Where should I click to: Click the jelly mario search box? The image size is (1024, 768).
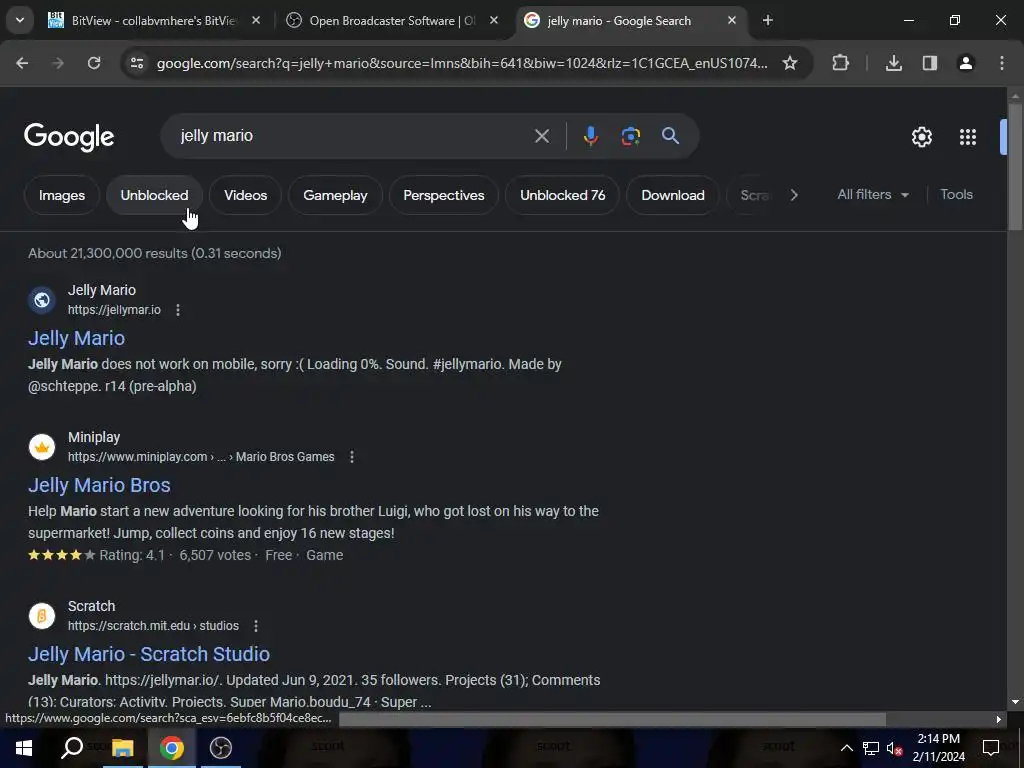349,136
